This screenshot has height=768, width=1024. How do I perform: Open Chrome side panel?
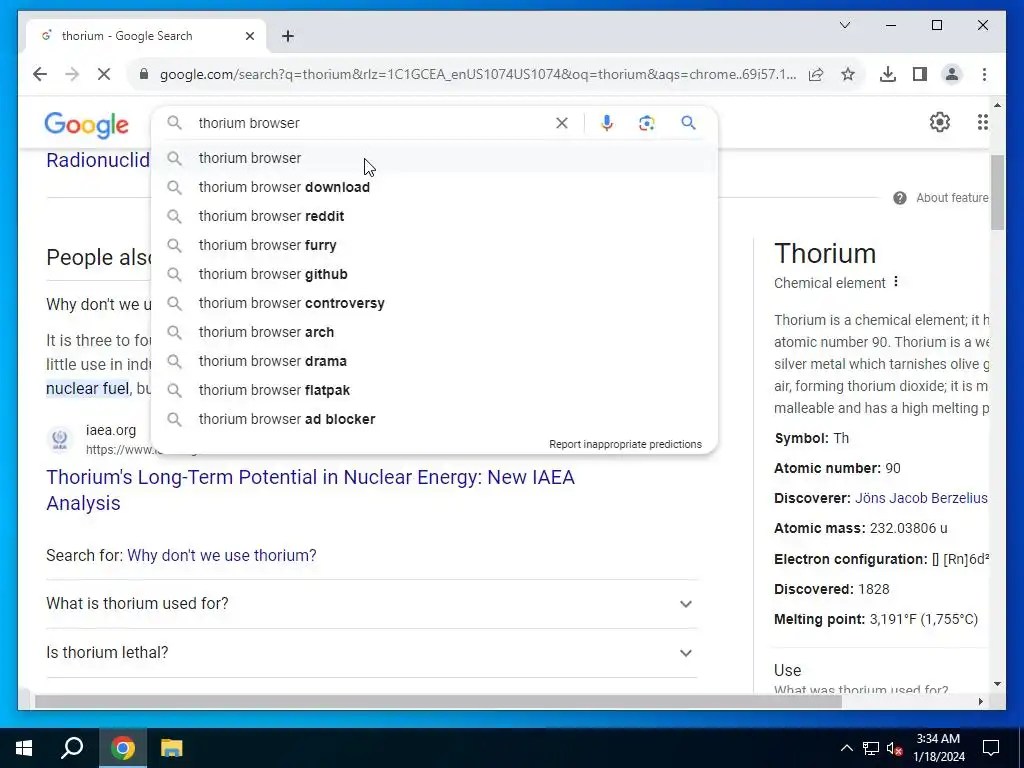[x=920, y=74]
